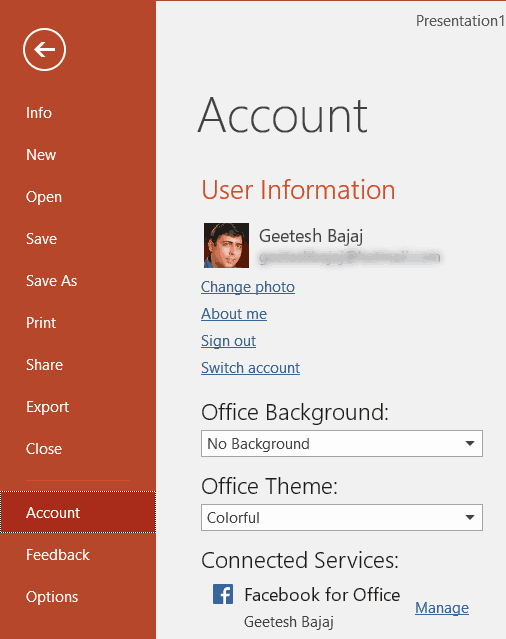Select Print from the sidebar

coord(41,323)
